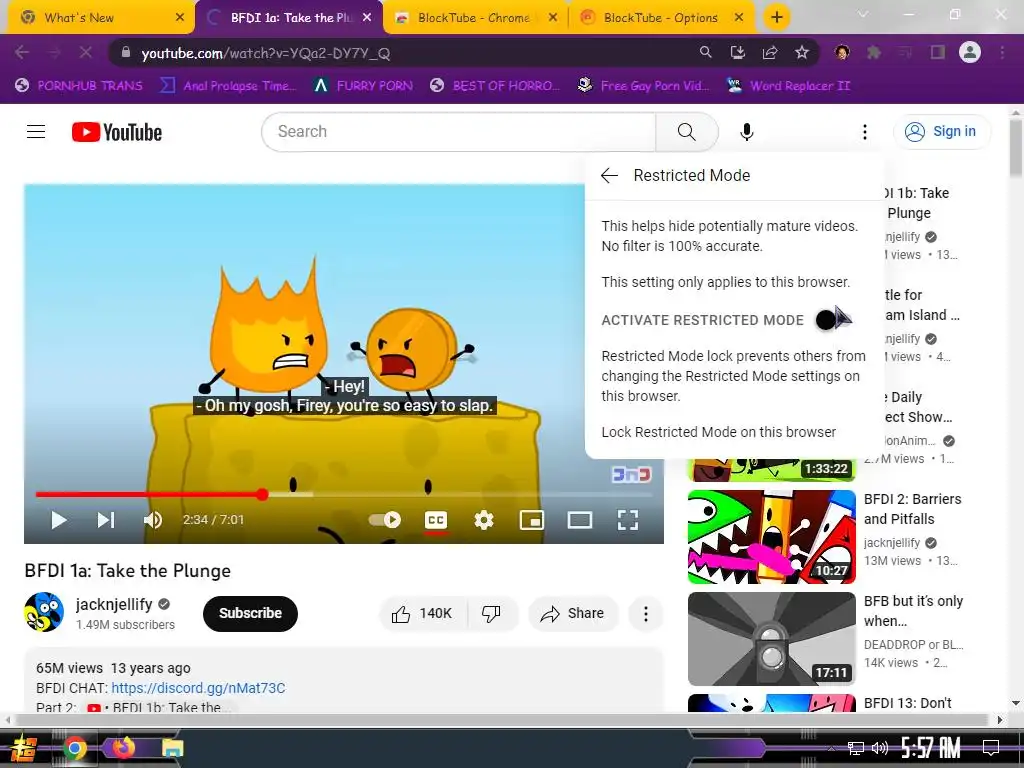Open player settings gear
This screenshot has height=768, width=1024.
coord(484,520)
